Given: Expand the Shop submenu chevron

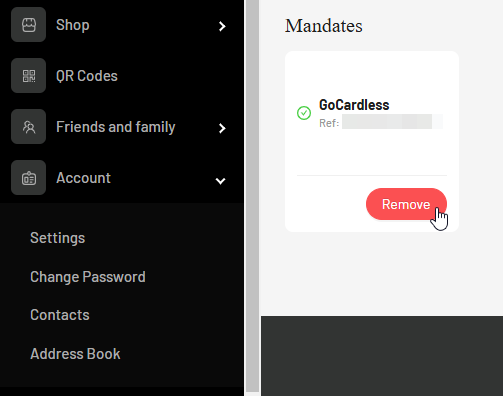Looking at the screenshot, I should [222, 26].
